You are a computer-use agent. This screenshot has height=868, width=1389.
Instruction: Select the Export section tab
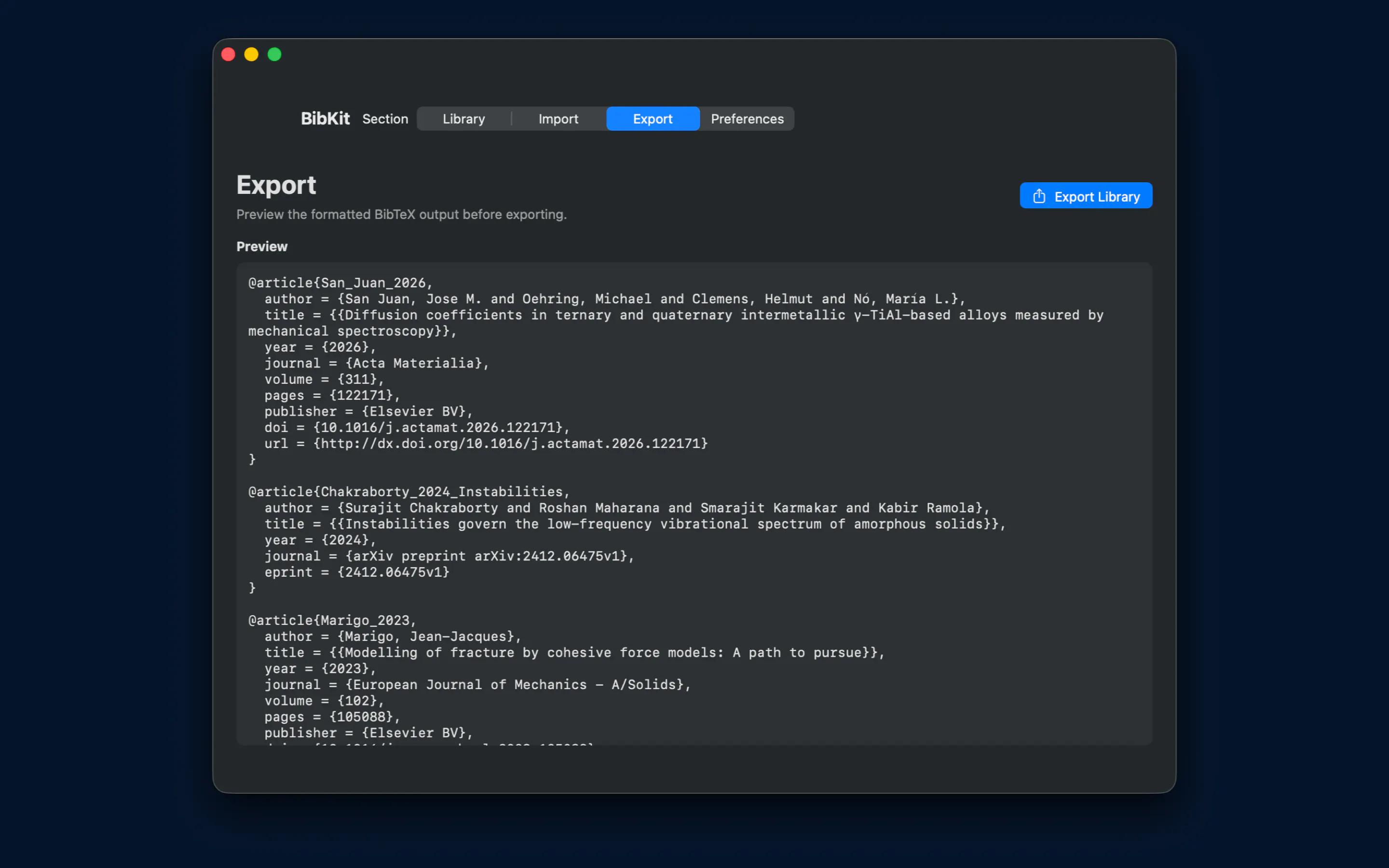click(653, 119)
